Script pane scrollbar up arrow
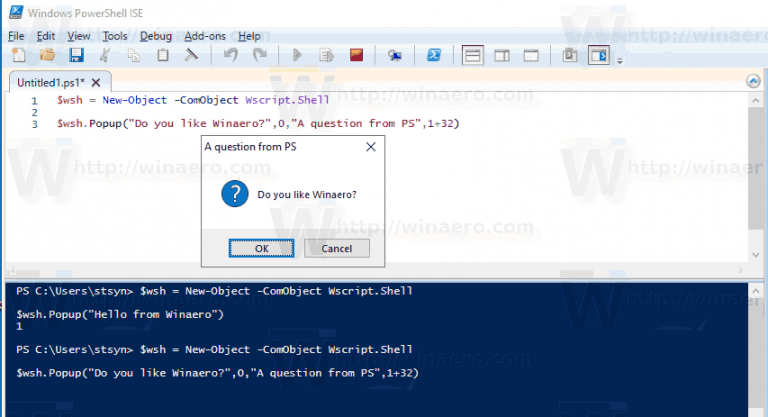768x417 pixels. 756,100
